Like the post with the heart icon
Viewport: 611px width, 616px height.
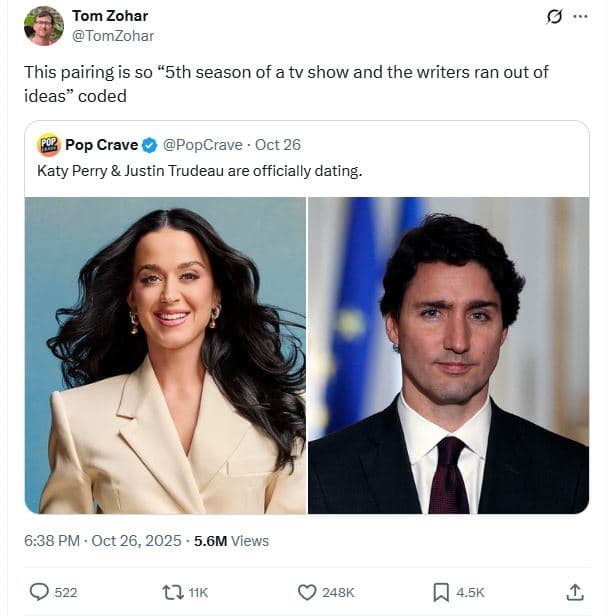[x=309, y=592]
